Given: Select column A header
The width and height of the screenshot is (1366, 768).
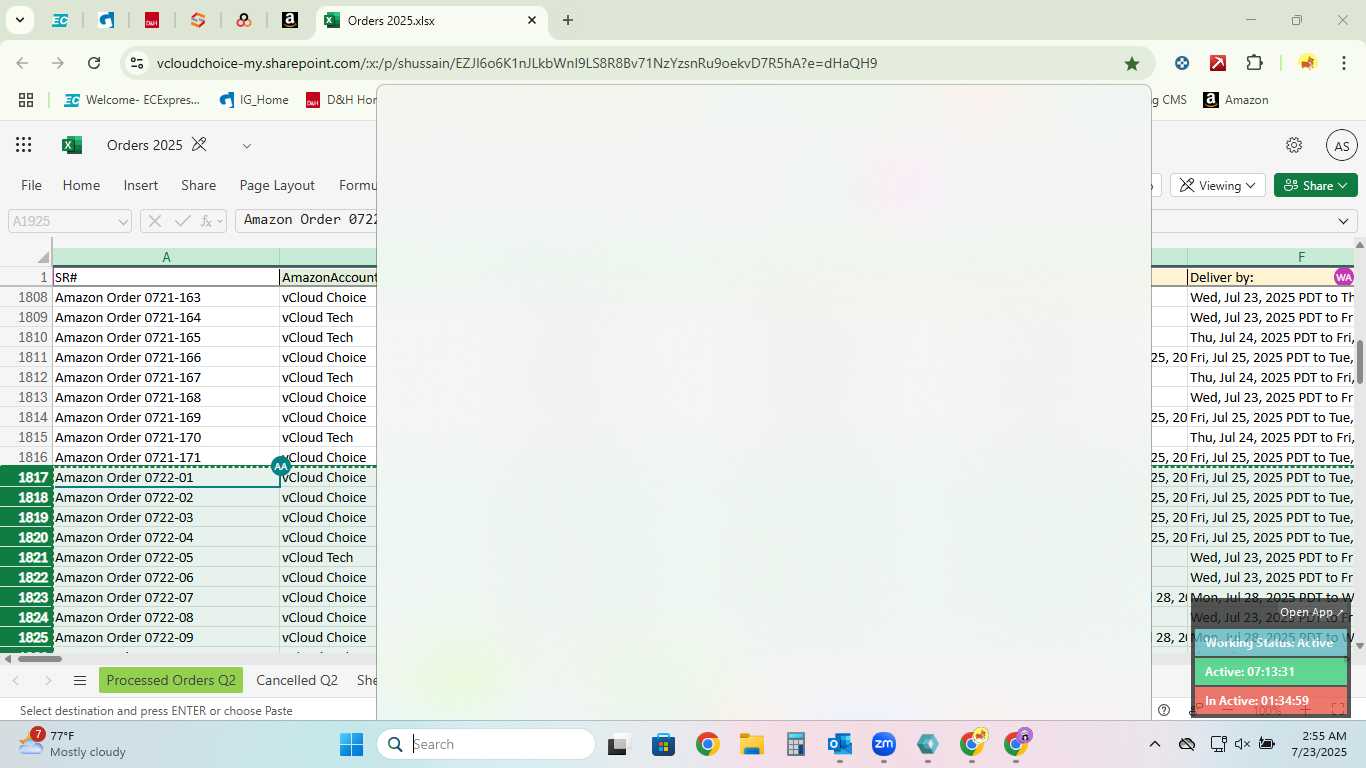Looking at the screenshot, I should [166, 257].
